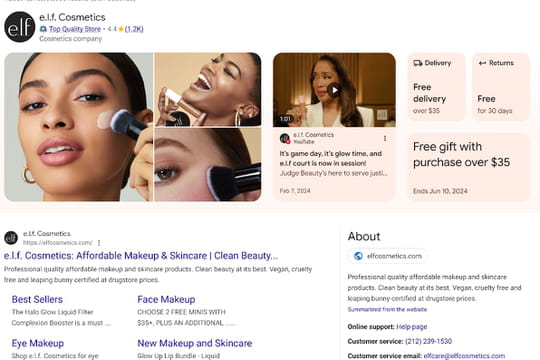The height and width of the screenshot is (360, 540).
Task: Open the Help page link
Action: point(412,327)
